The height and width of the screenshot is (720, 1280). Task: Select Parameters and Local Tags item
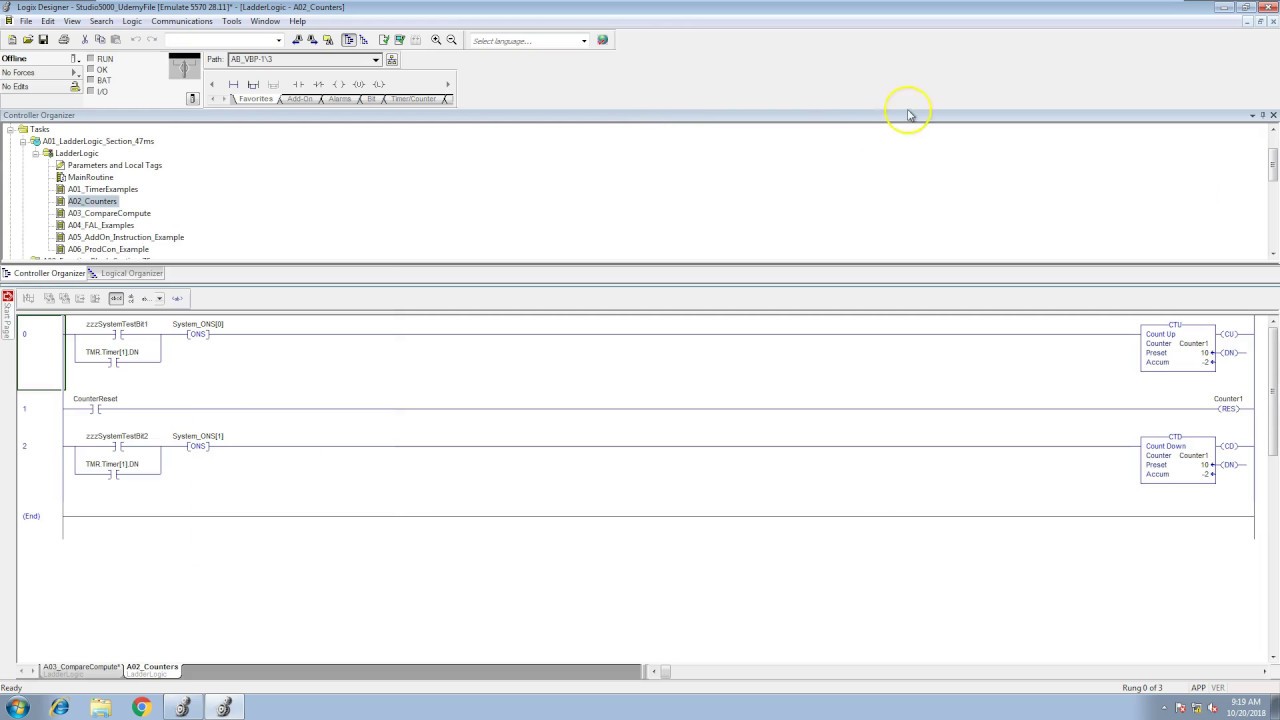pyautogui.click(x=115, y=165)
